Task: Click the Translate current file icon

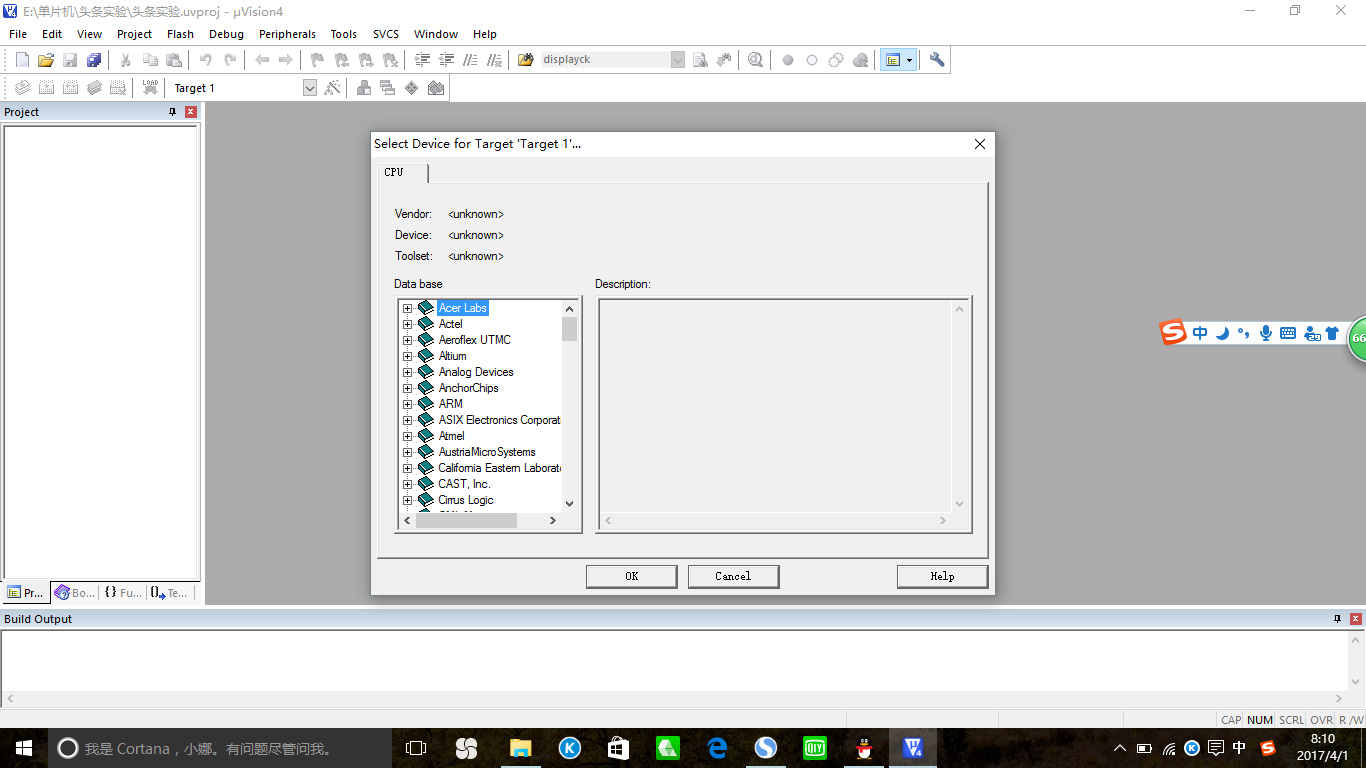Action: click(22, 88)
